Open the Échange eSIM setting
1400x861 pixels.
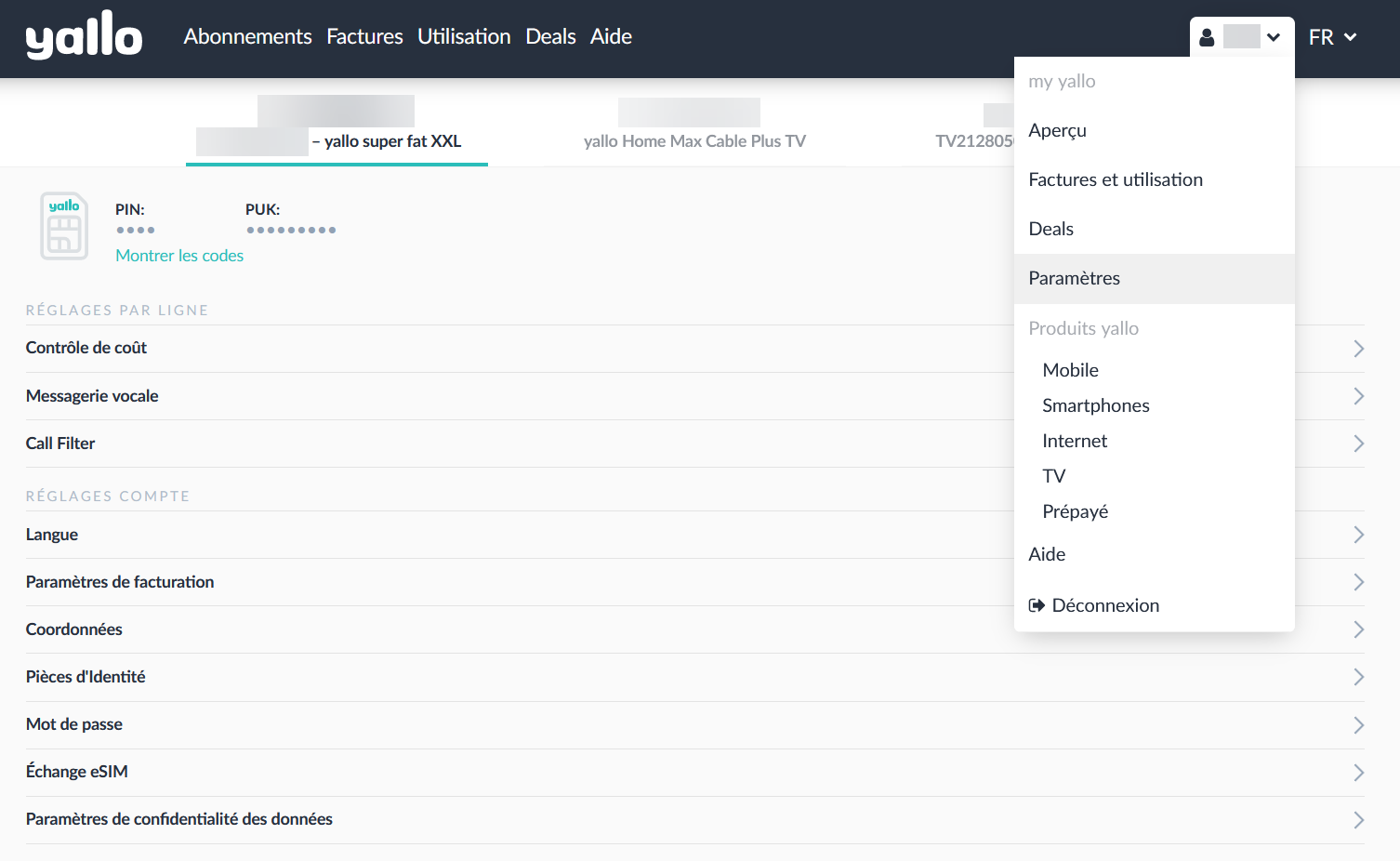695,773
